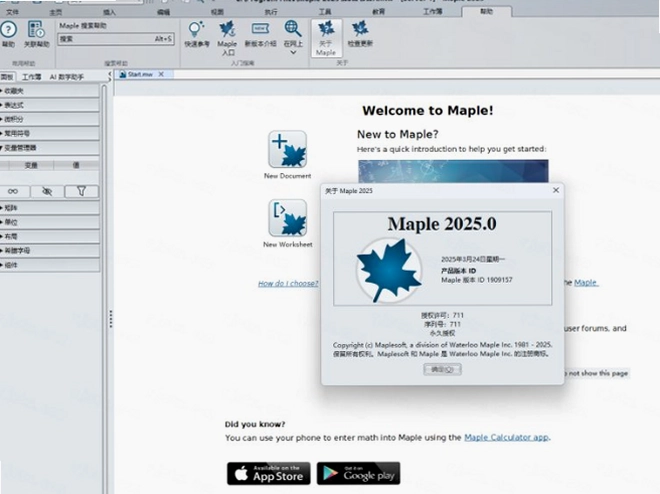Close the 关于 Maple 2025 dialog
Image resolution: width=660 pixels, height=494 pixels.
(556, 190)
